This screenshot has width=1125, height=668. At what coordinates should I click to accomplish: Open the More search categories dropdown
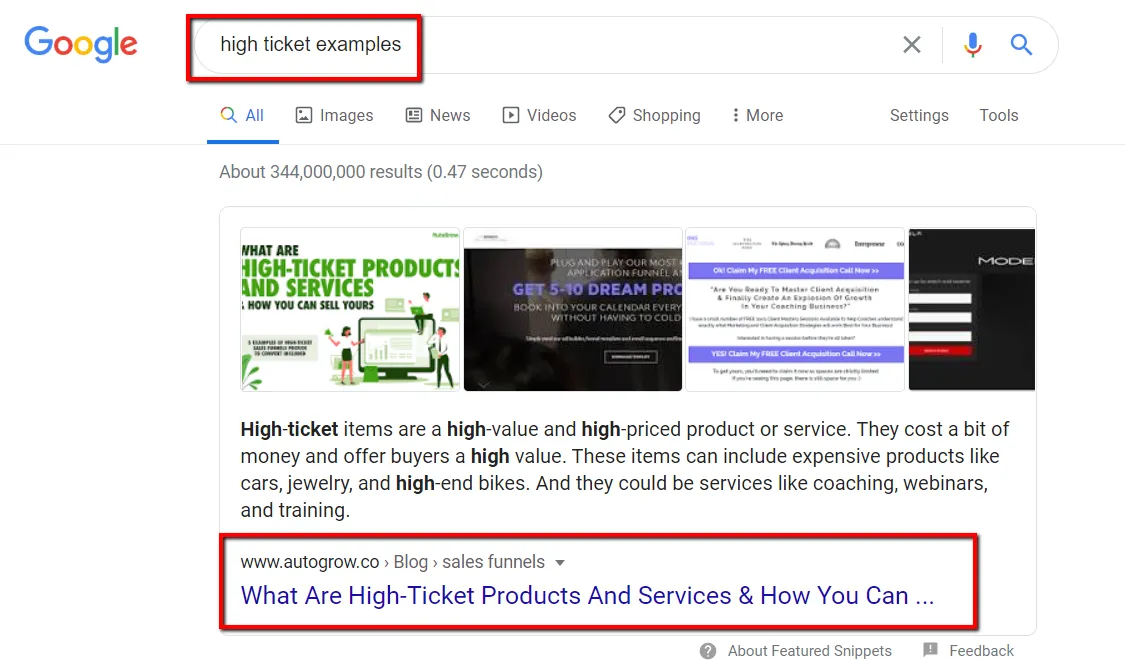coord(756,115)
